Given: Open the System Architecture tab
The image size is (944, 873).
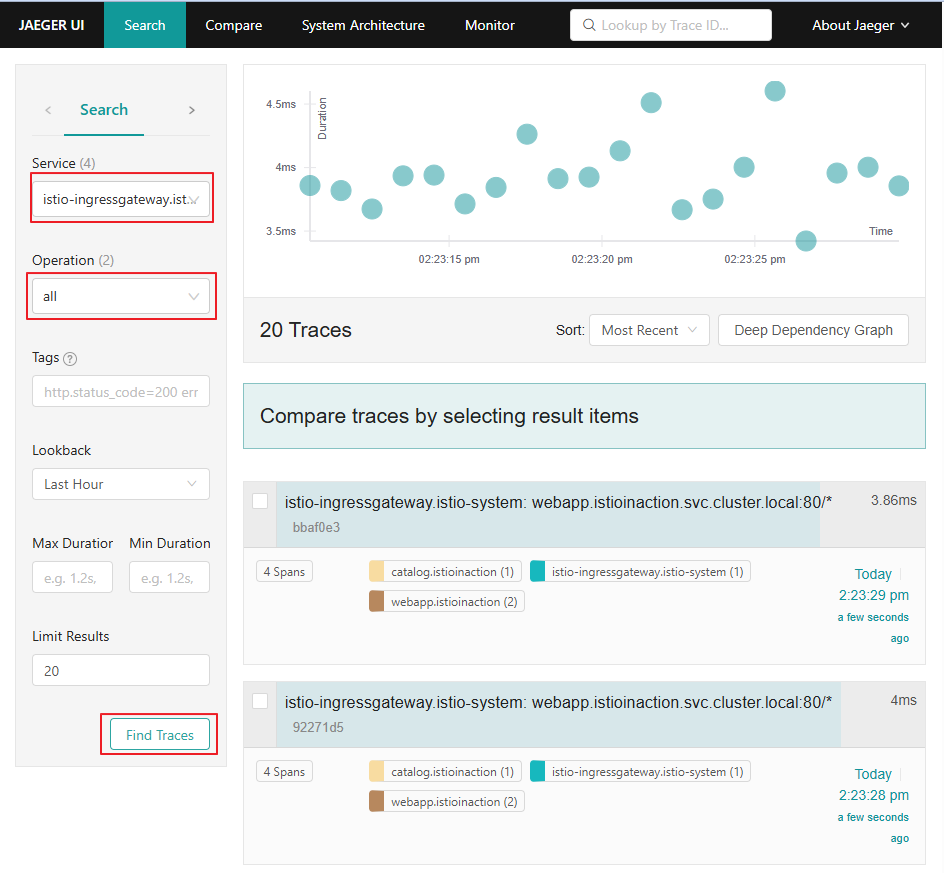Looking at the screenshot, I should 363,25.
